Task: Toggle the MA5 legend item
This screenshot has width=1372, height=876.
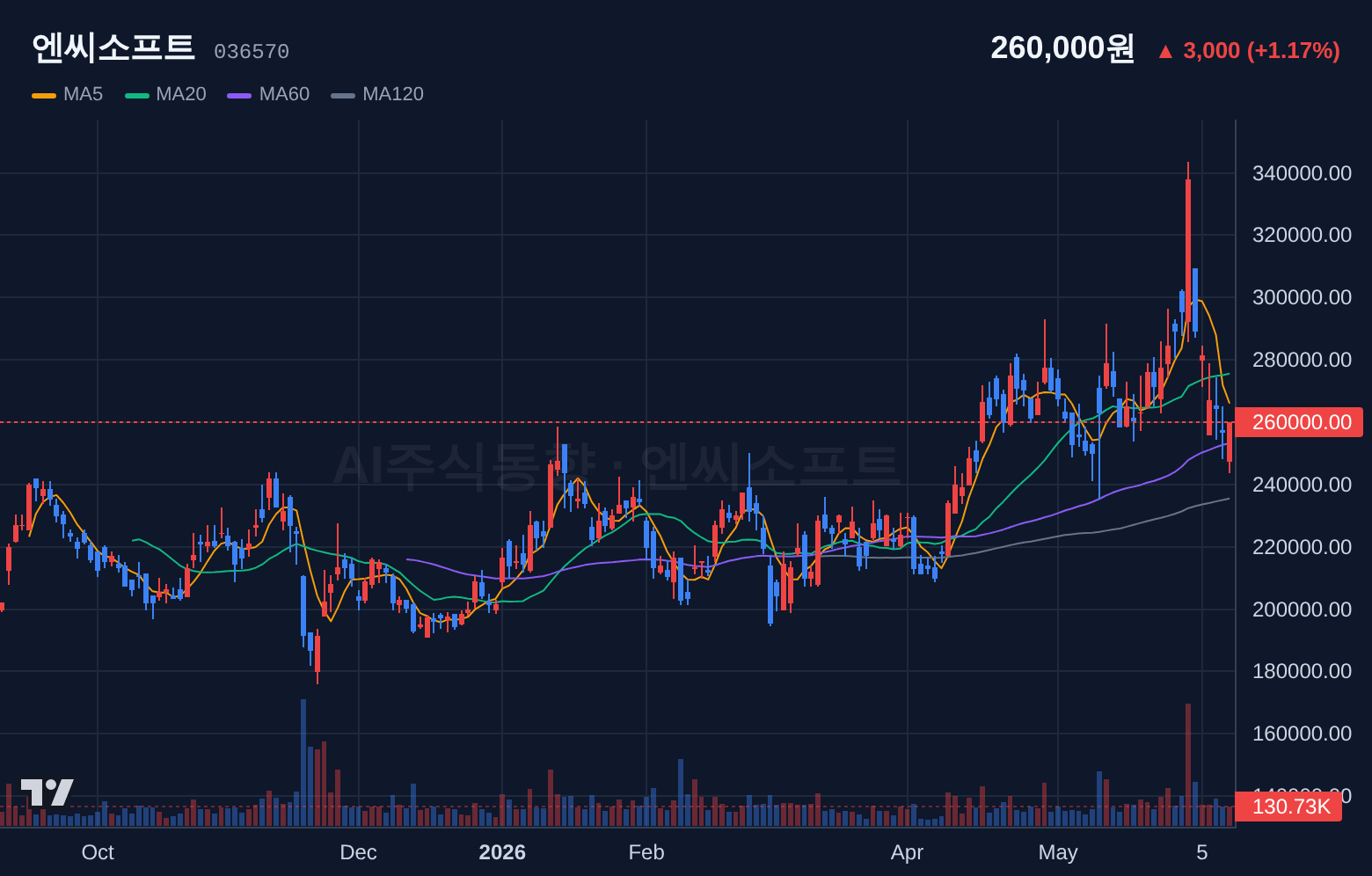Action: pos(68,94)
